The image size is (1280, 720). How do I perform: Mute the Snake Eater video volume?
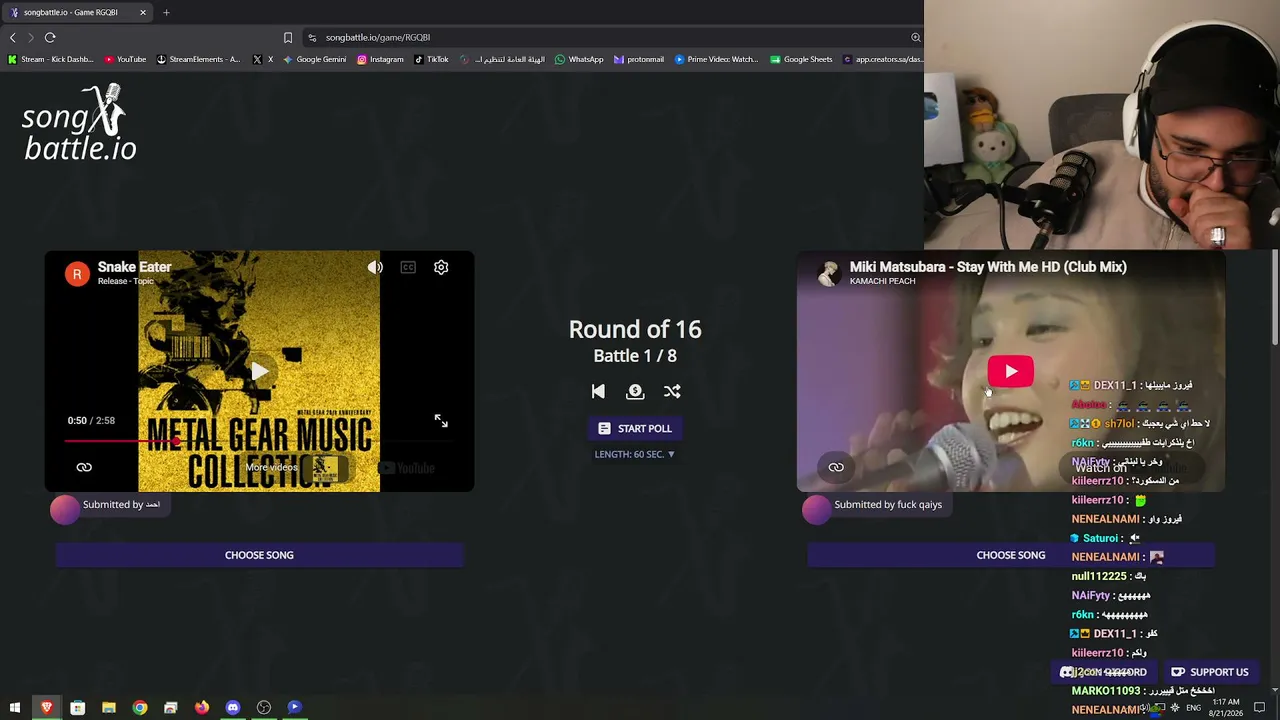point(375,268)
